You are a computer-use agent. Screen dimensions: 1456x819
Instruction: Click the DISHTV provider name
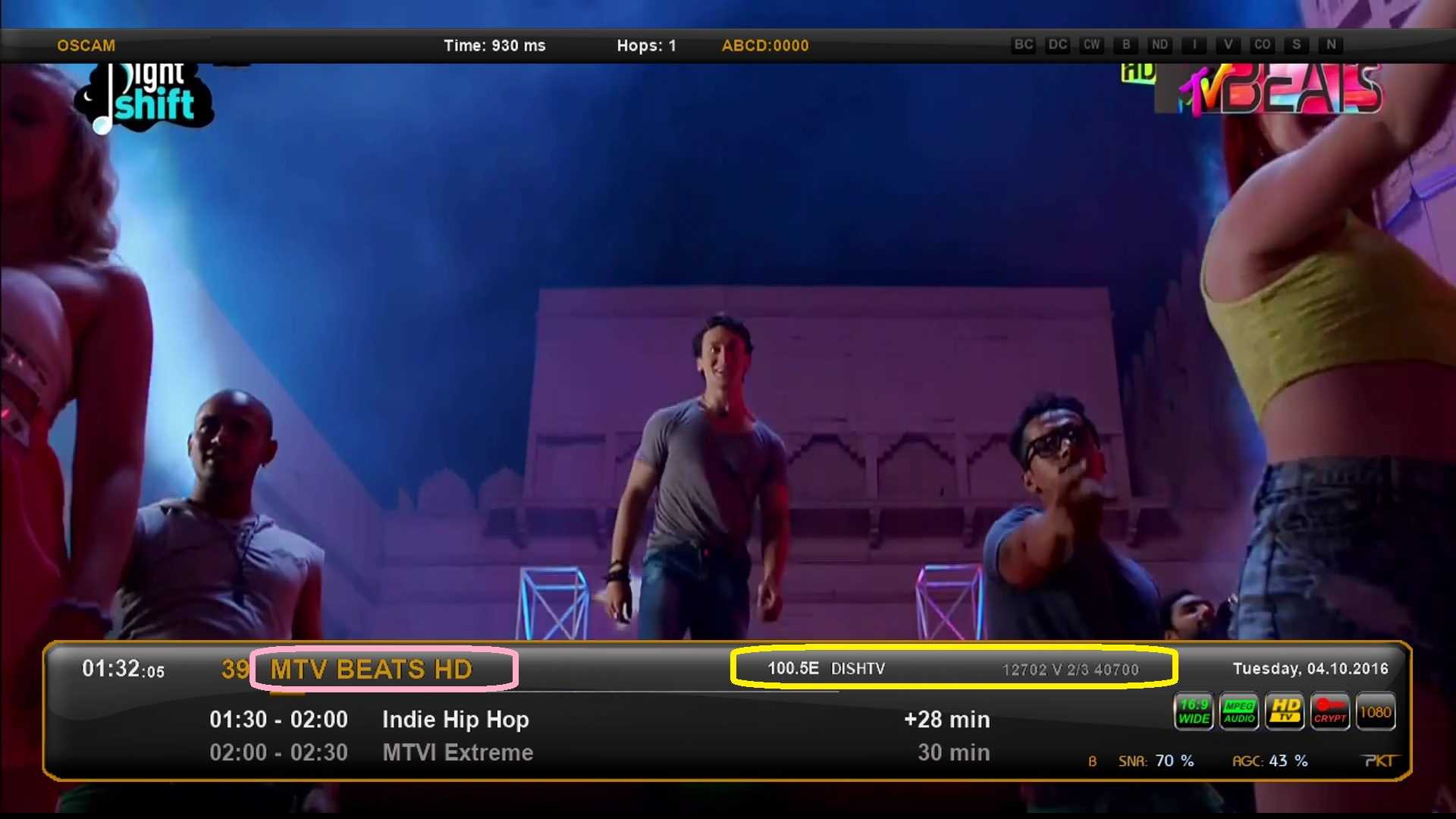pyautogui.click(x=858, y=669)
